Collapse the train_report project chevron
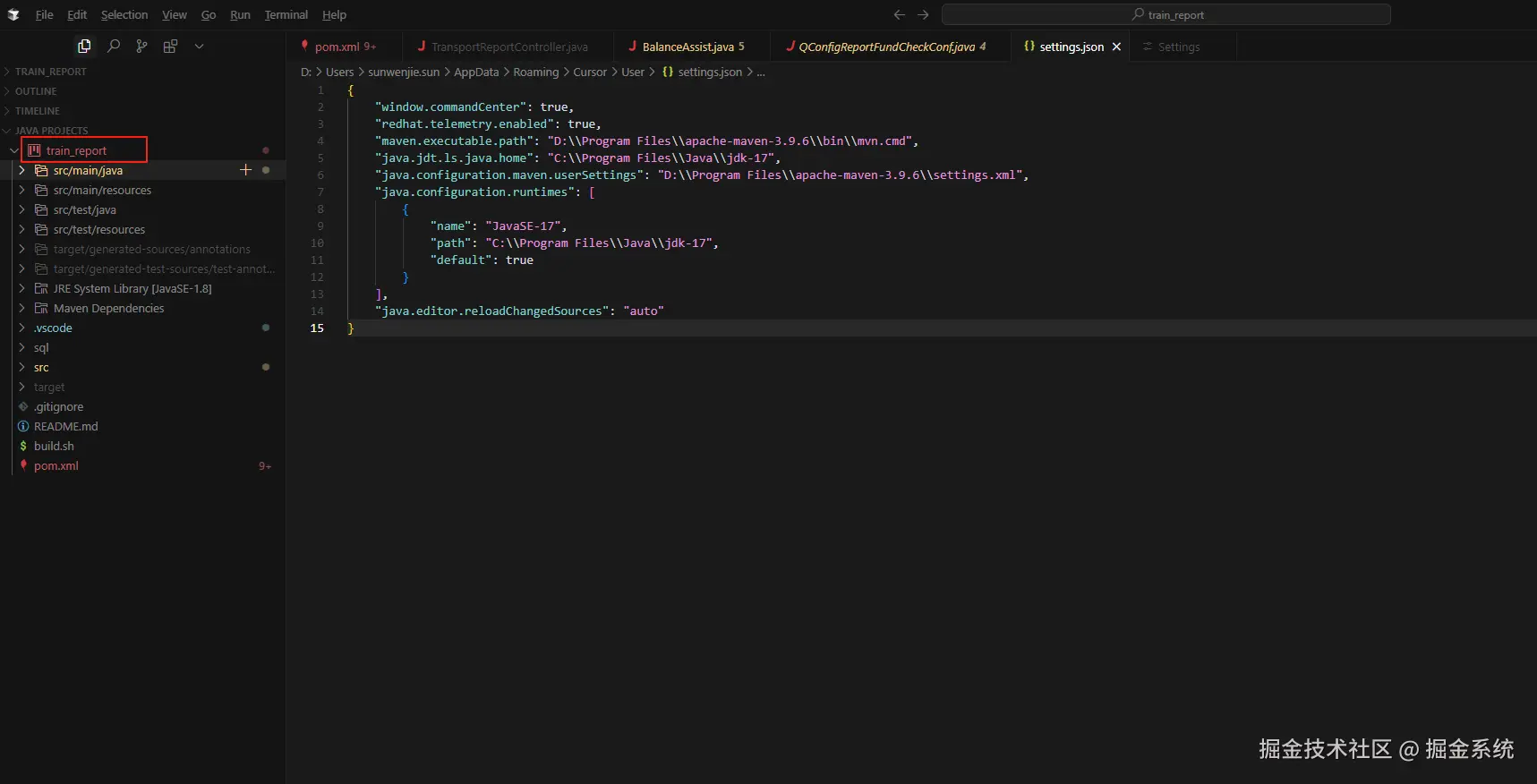Screen dimensions: 1537x784 (x=13, y=150)
